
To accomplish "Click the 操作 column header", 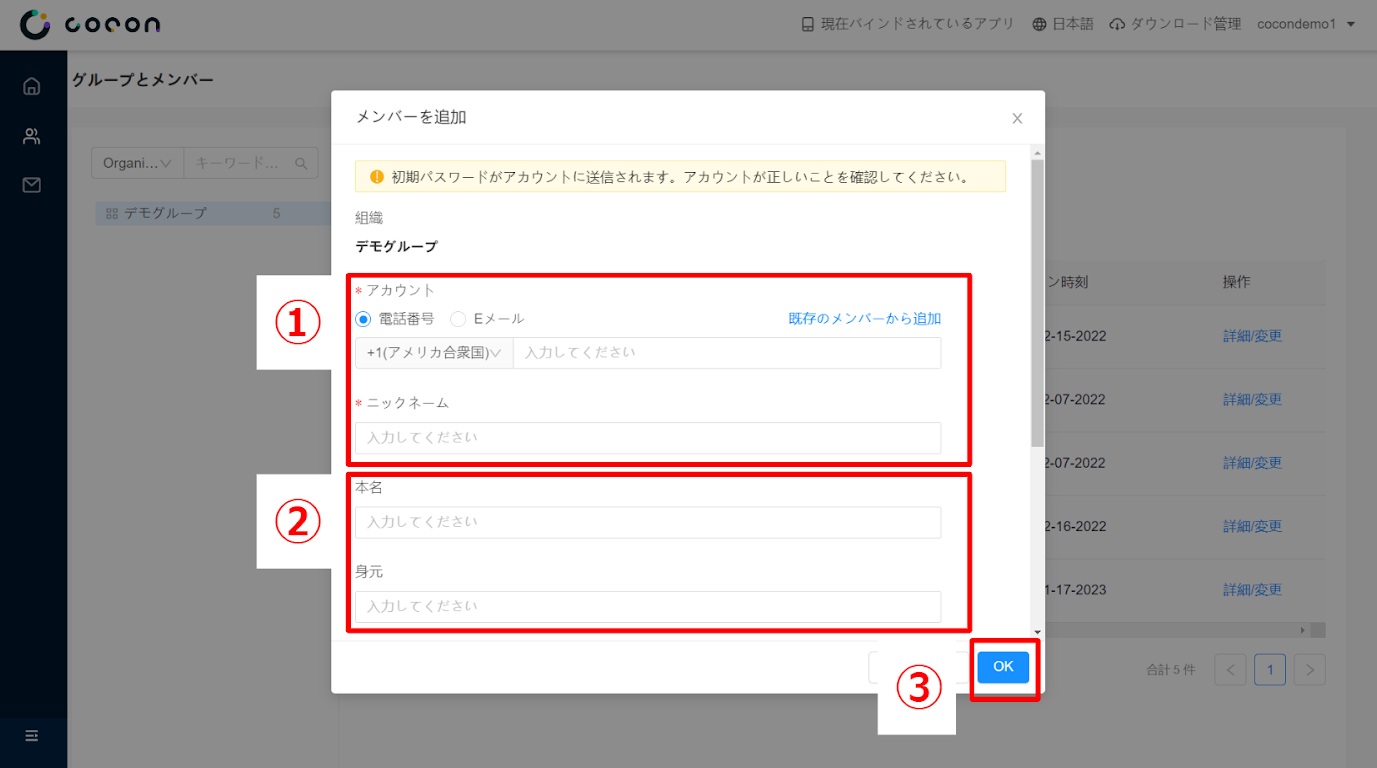I will 1236,283.
